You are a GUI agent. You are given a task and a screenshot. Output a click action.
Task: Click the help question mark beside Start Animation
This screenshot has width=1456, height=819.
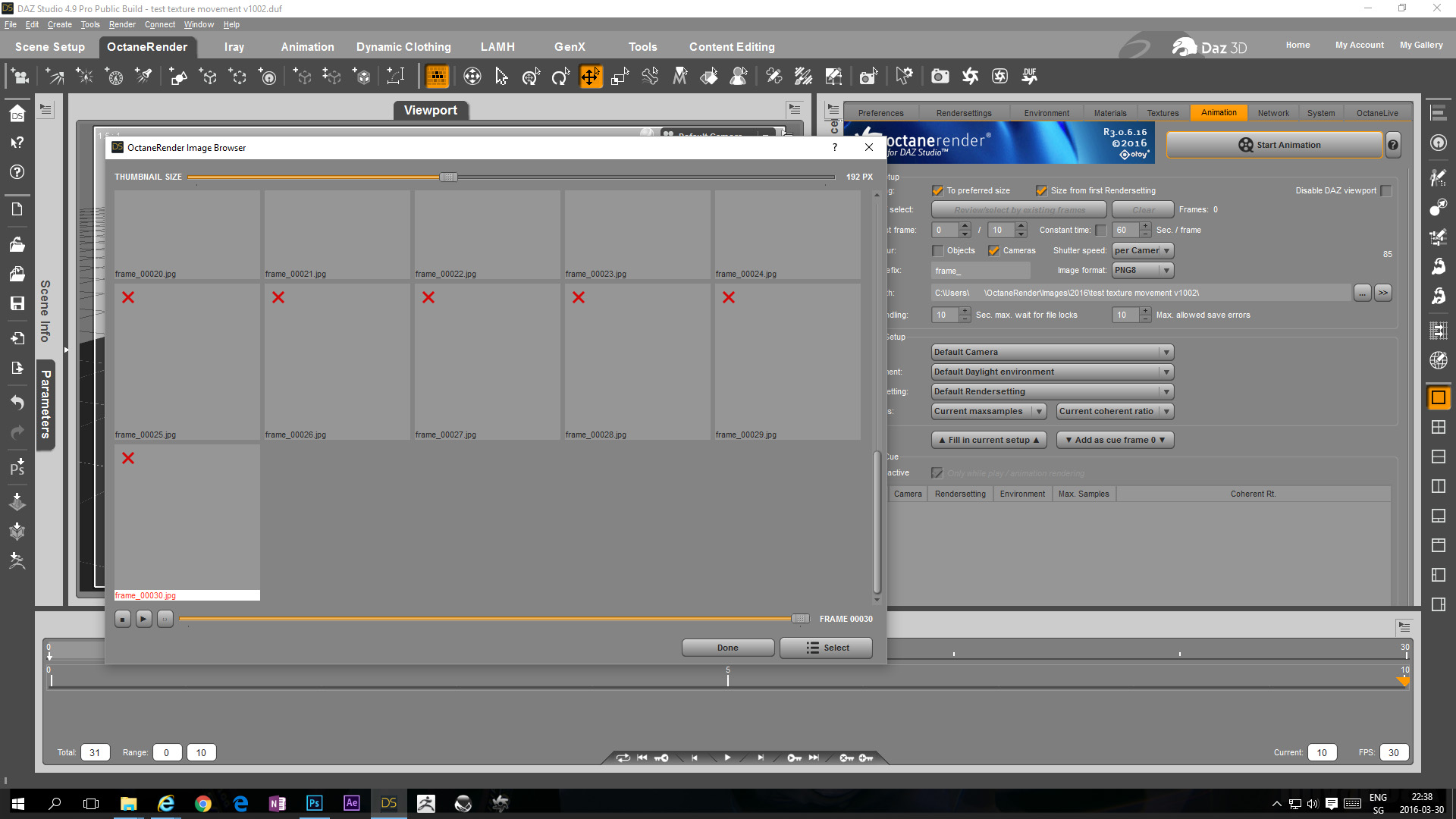coord(1393,145)
